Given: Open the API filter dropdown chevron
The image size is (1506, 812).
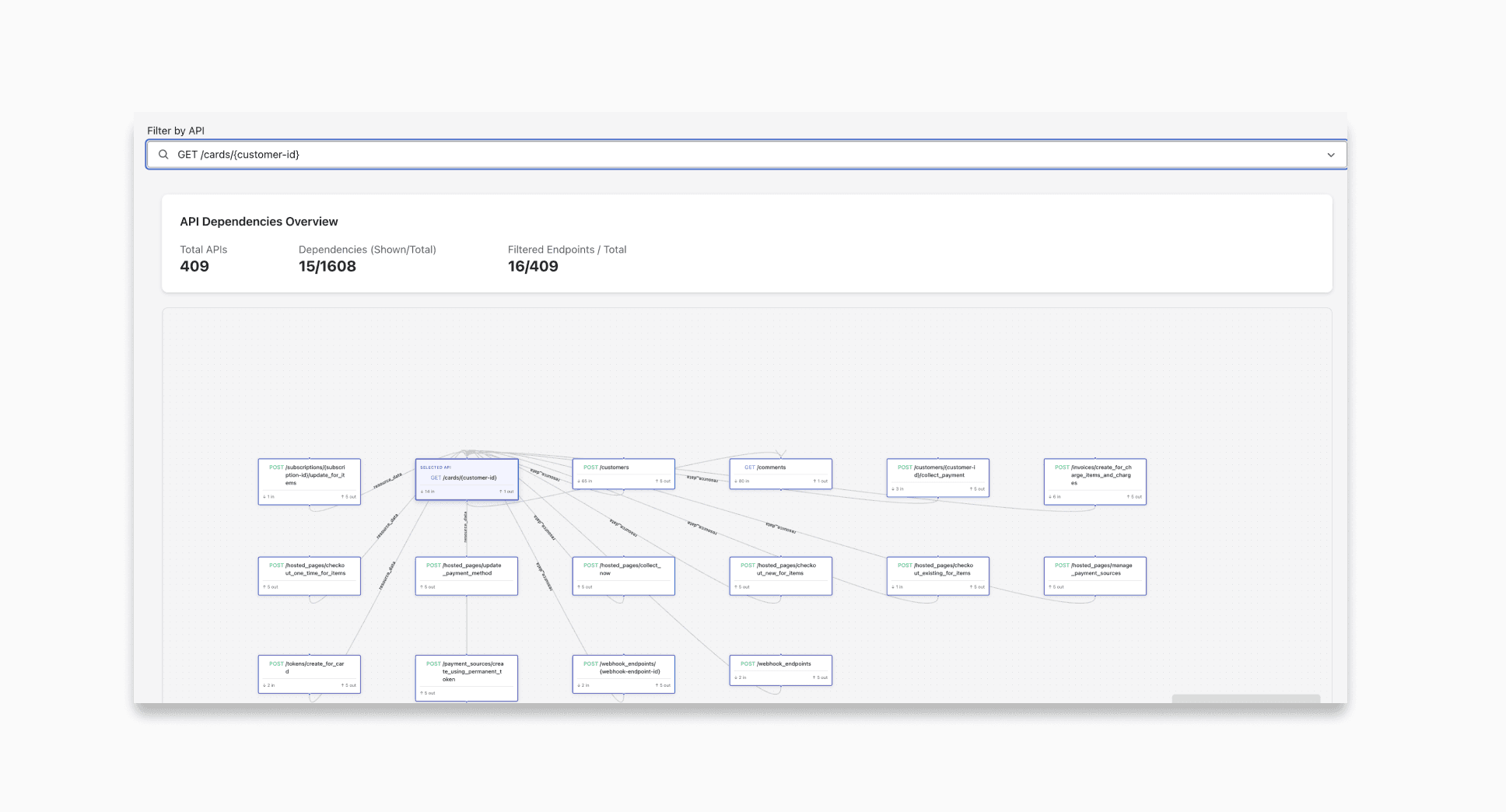Looking at the screenshot, I should coord(1332,154).
